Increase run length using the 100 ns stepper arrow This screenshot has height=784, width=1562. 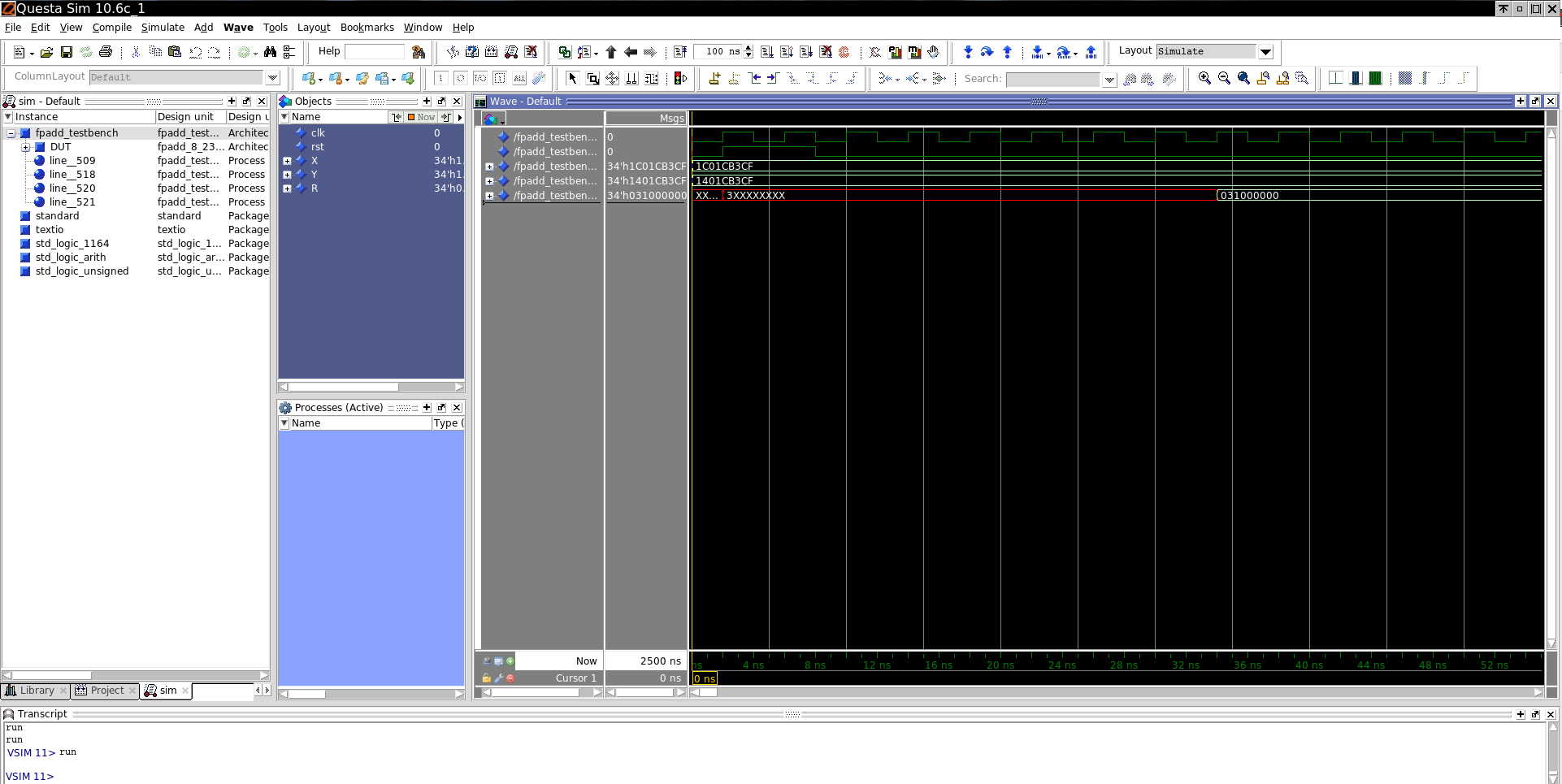747,48
